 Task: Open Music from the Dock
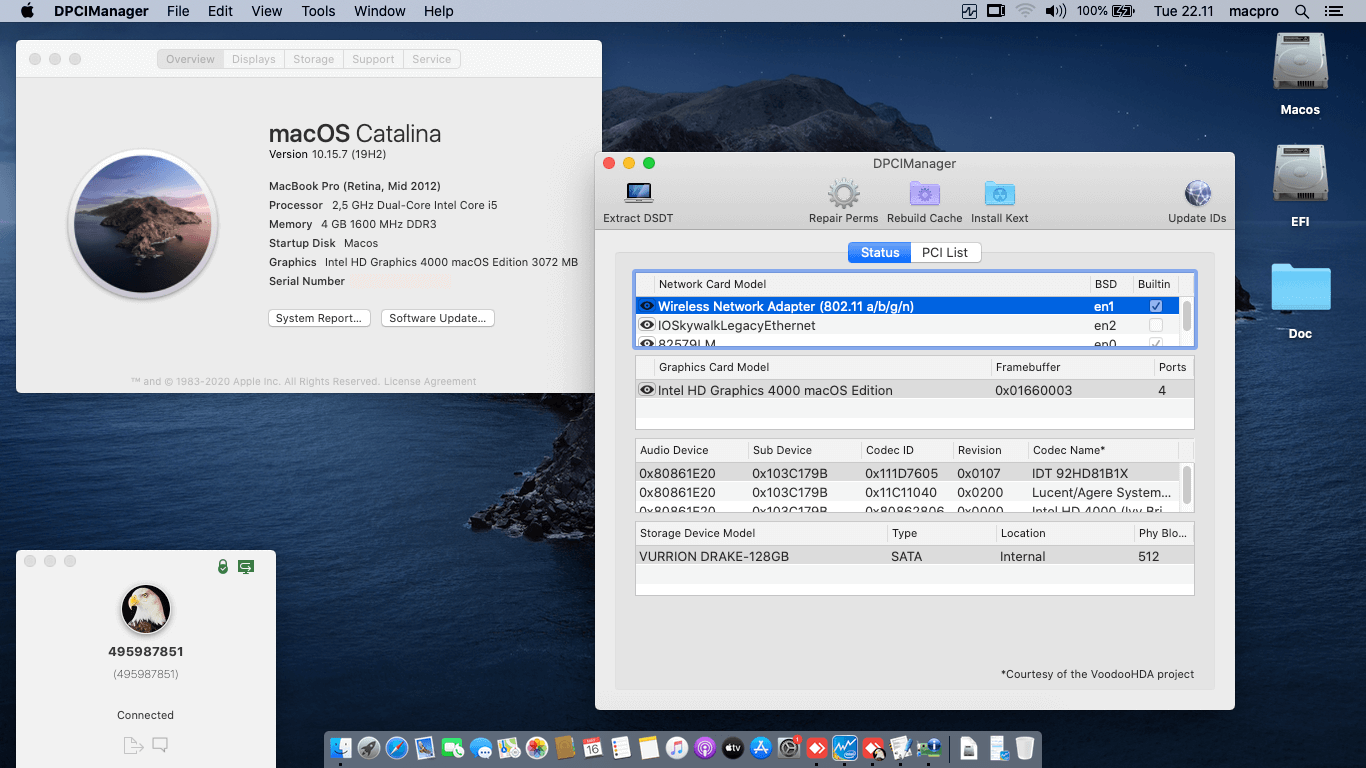(677, 747)
